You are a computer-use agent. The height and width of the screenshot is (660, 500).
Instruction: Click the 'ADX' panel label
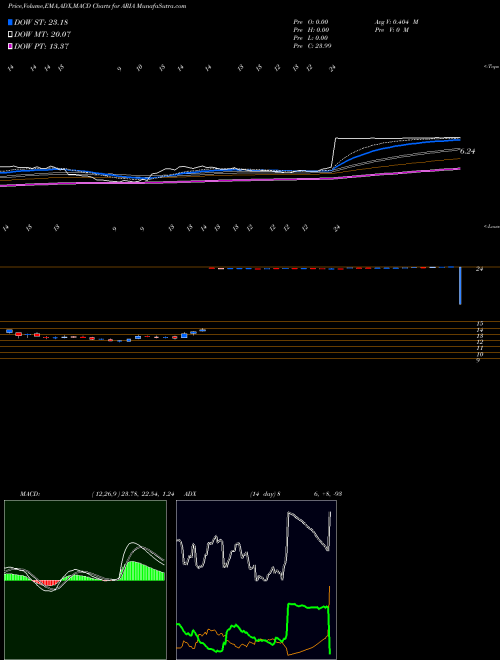click(x=190, y=494)
